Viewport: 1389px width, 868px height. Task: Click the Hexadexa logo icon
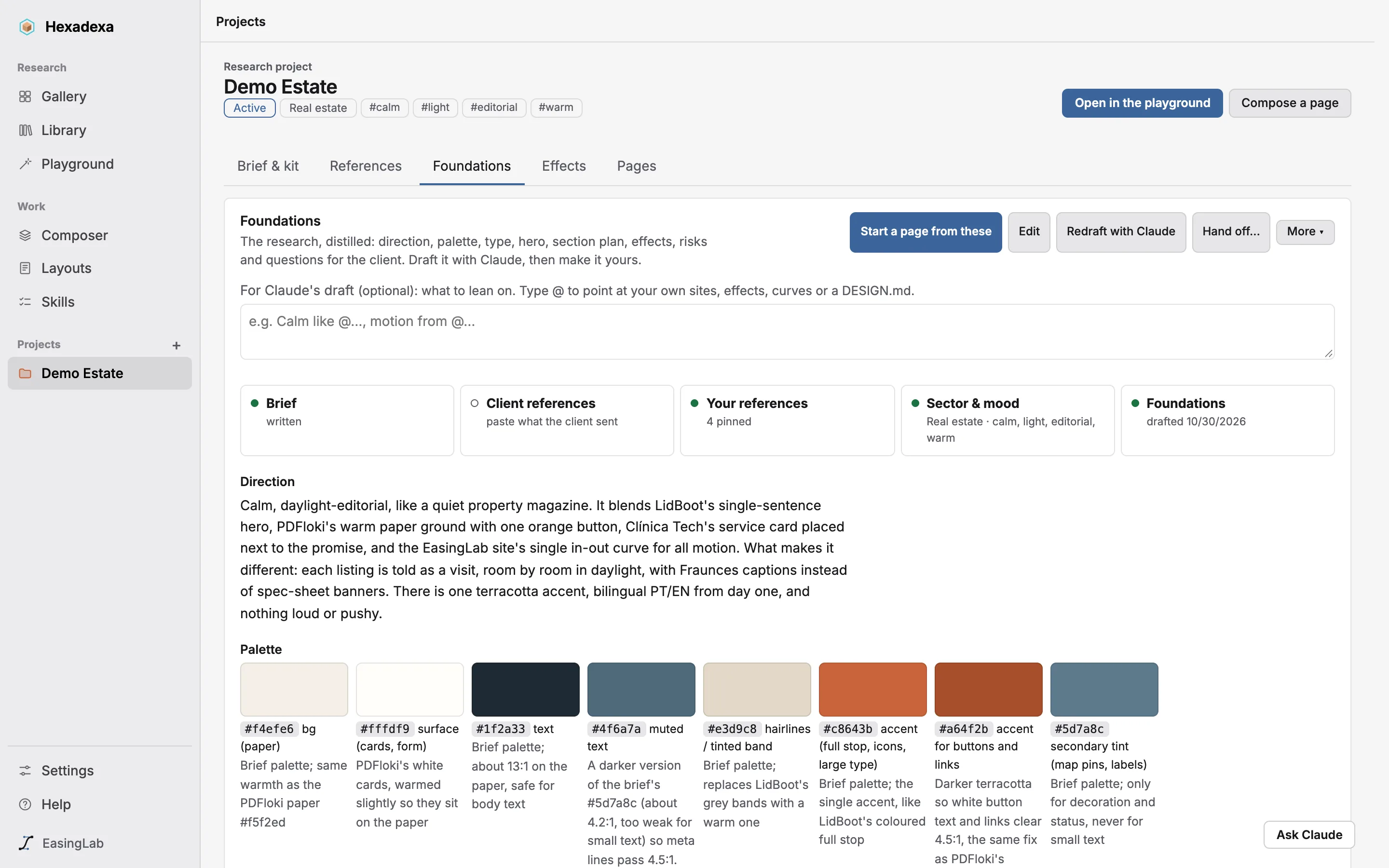pyautogui.click(x=27, y=27)
